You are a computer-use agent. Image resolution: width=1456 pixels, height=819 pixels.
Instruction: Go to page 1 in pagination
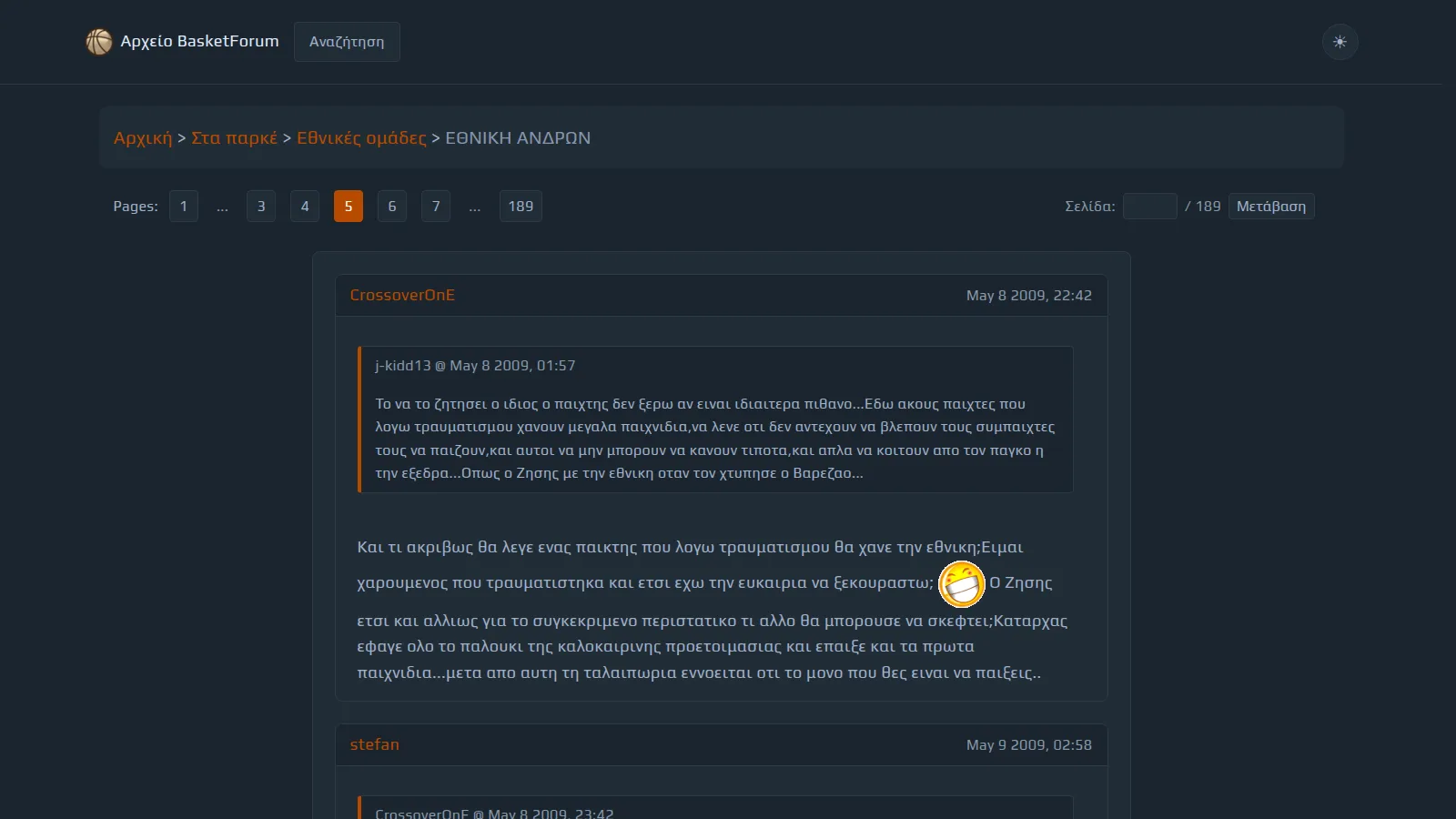click(x=184, y=206)
